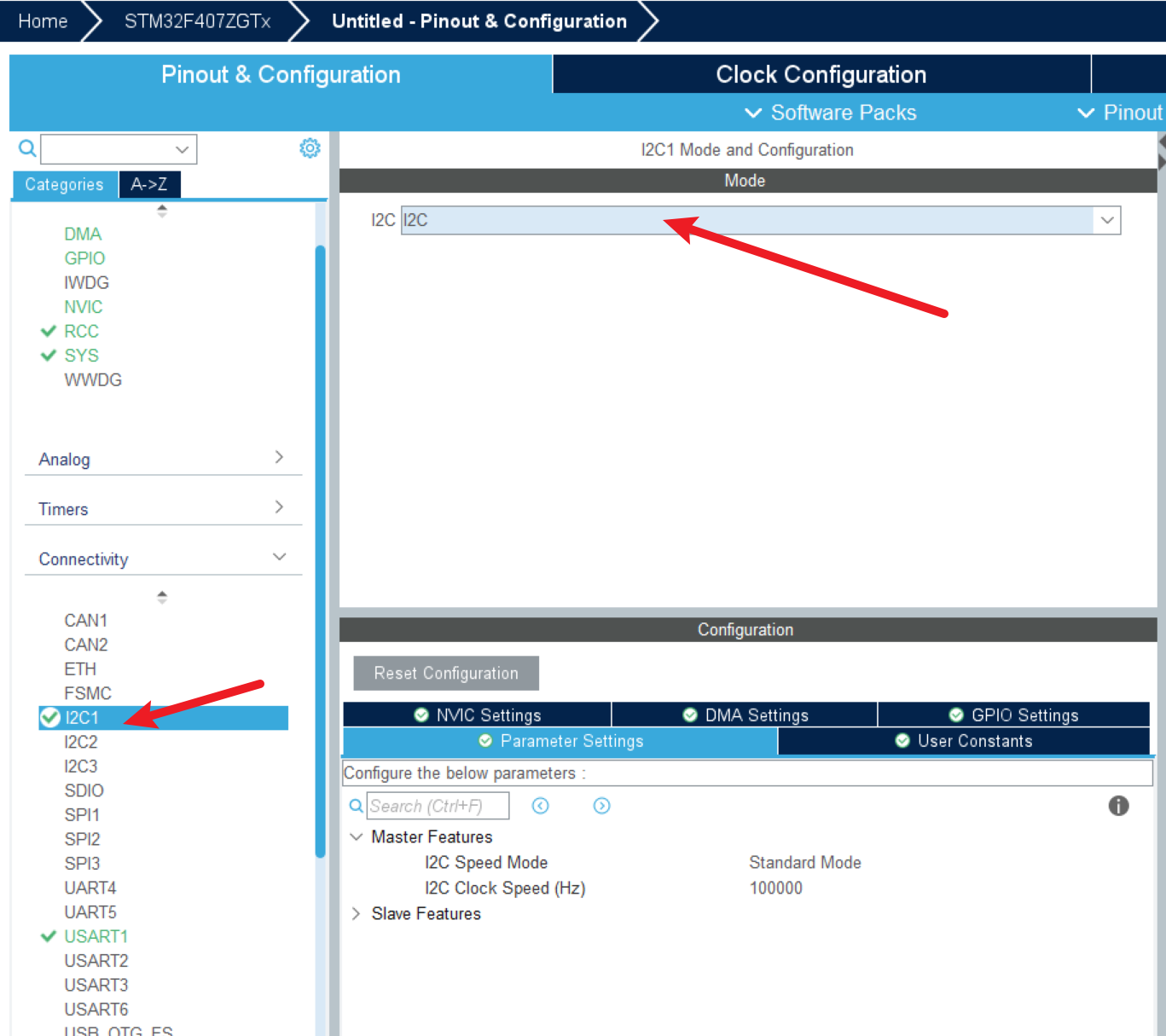Select SPI2 peripheral
The width and height of the screenshot is (1166, 1036).
pos(82,839)
